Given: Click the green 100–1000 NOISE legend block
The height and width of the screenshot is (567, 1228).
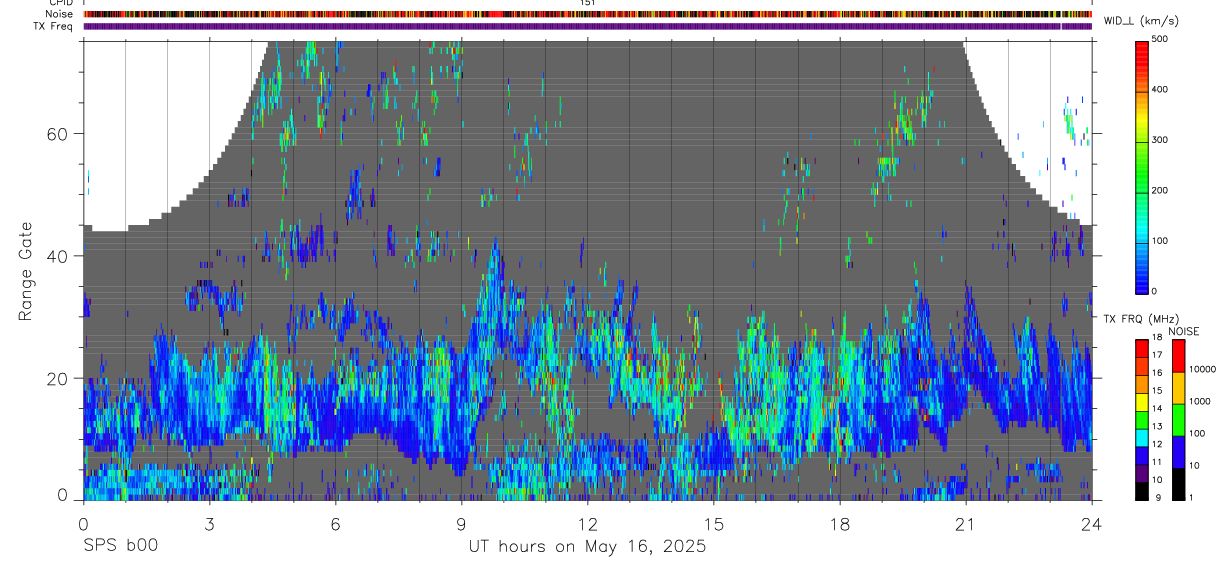Looking at the screenshot, I should click(x=1178, y=419).
